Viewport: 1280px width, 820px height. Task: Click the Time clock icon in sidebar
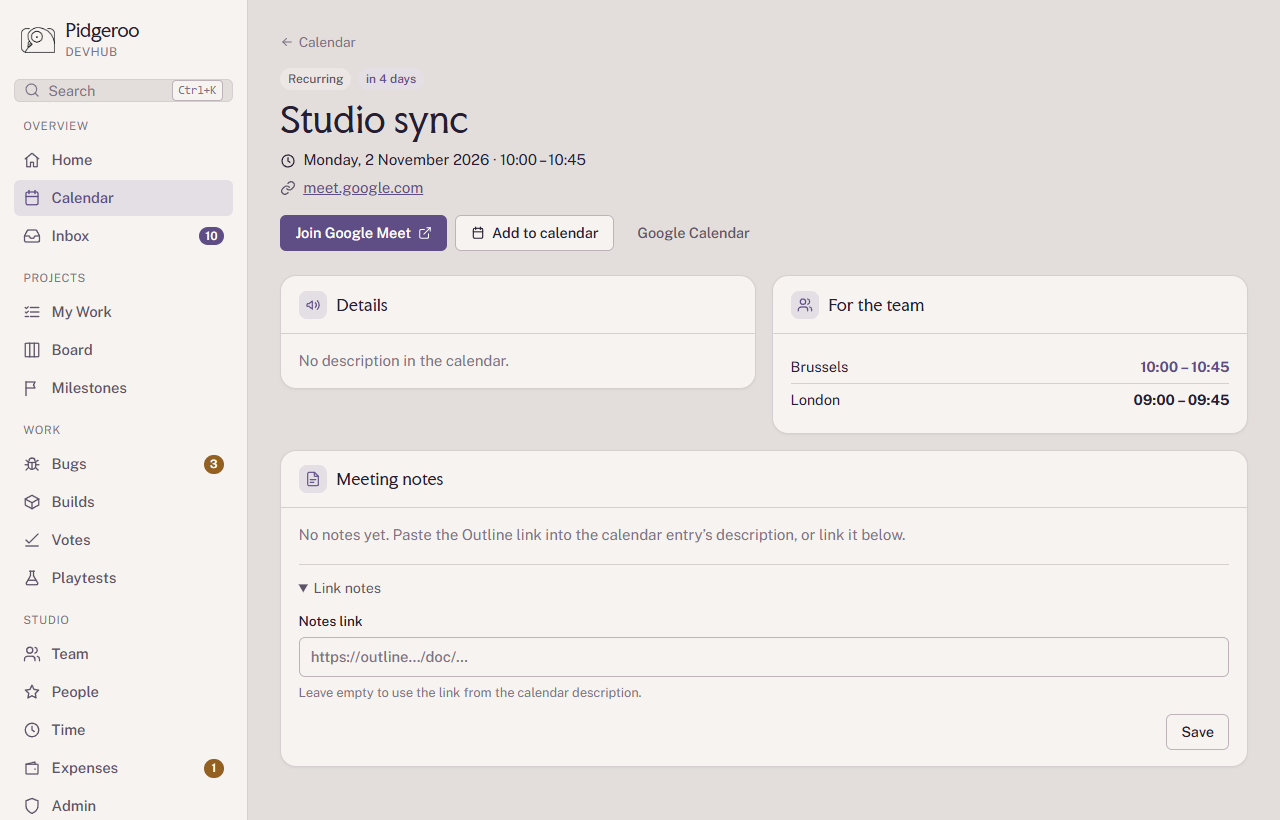[32, 730]
